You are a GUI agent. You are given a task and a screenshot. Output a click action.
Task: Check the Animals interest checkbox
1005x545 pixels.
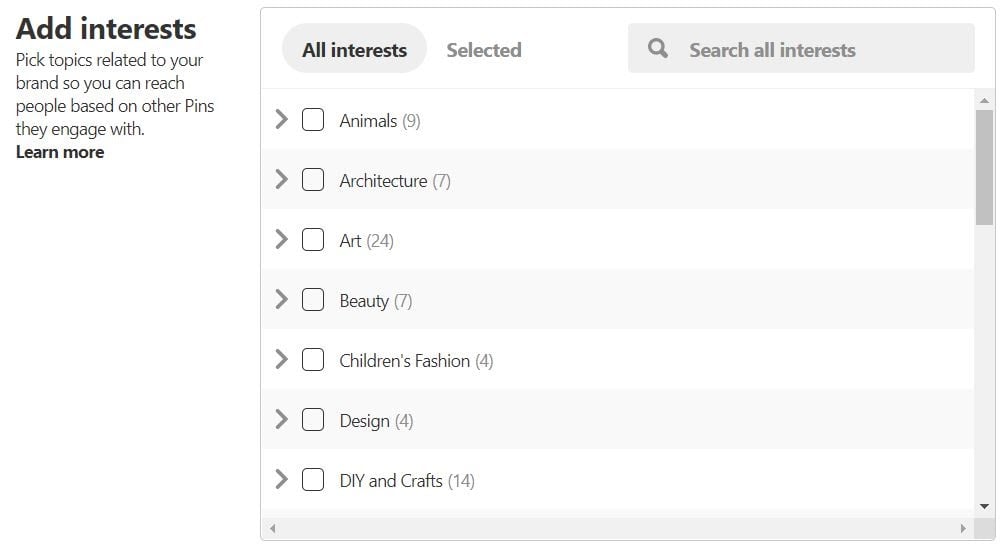313,120
